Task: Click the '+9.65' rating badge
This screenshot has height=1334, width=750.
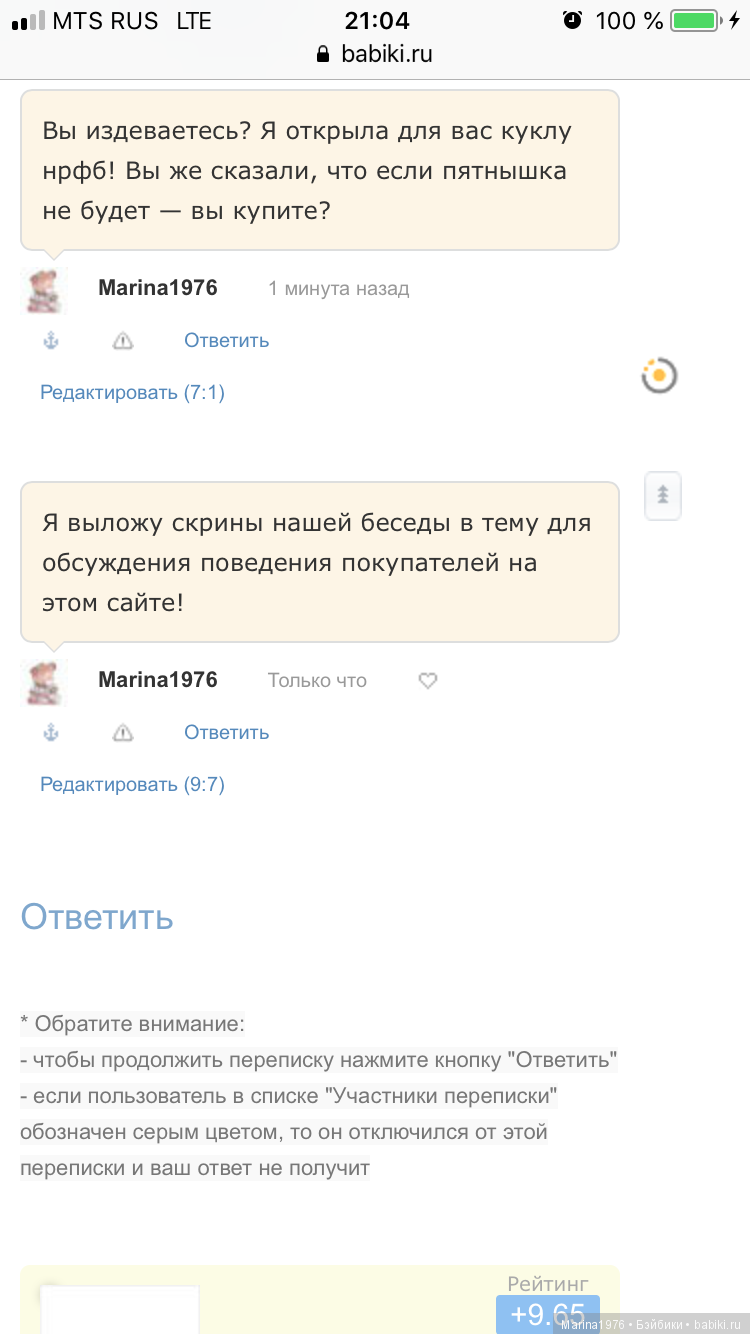Action: 547,1315
